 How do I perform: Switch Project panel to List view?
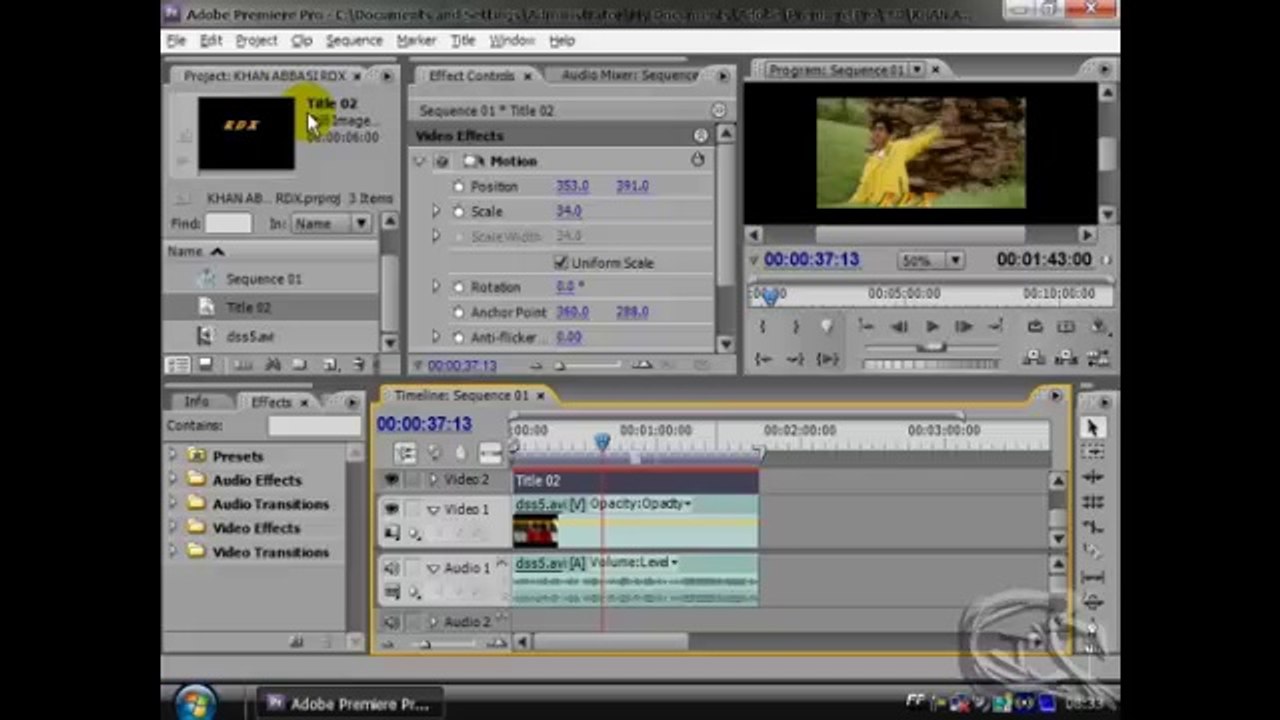[178, 365]
